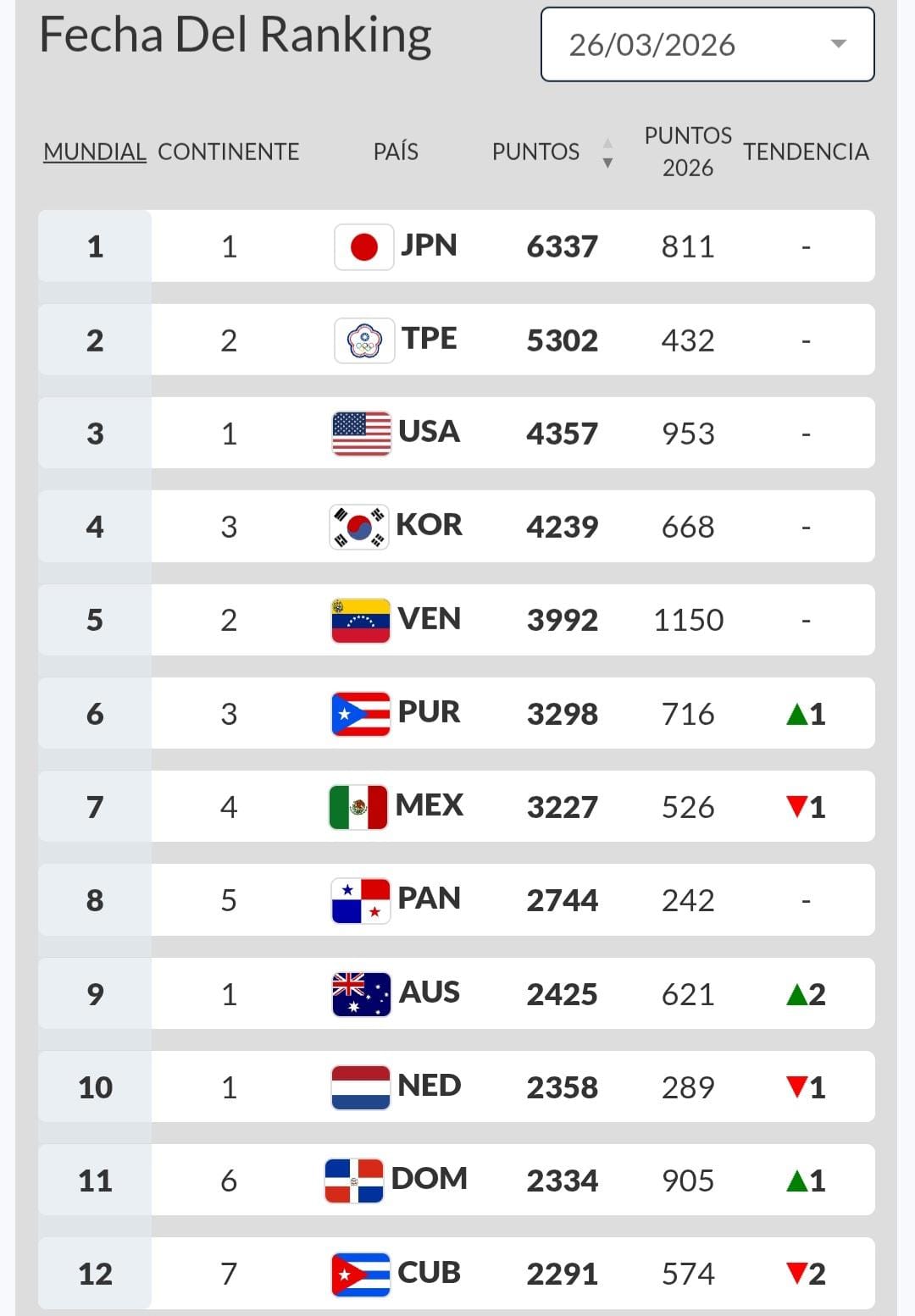Click the dropdown arrow beside the date
915x1316 pixels.
tap(838, 44)
